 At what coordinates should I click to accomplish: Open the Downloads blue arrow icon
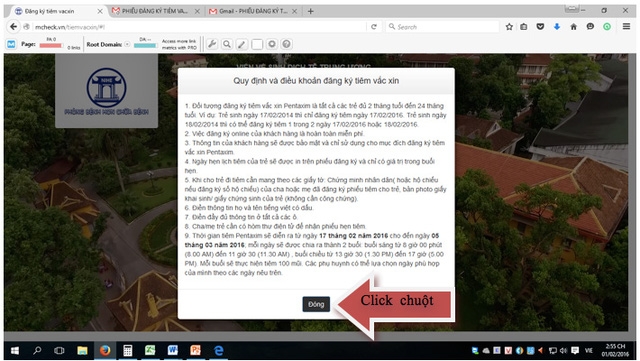(557, 27)
